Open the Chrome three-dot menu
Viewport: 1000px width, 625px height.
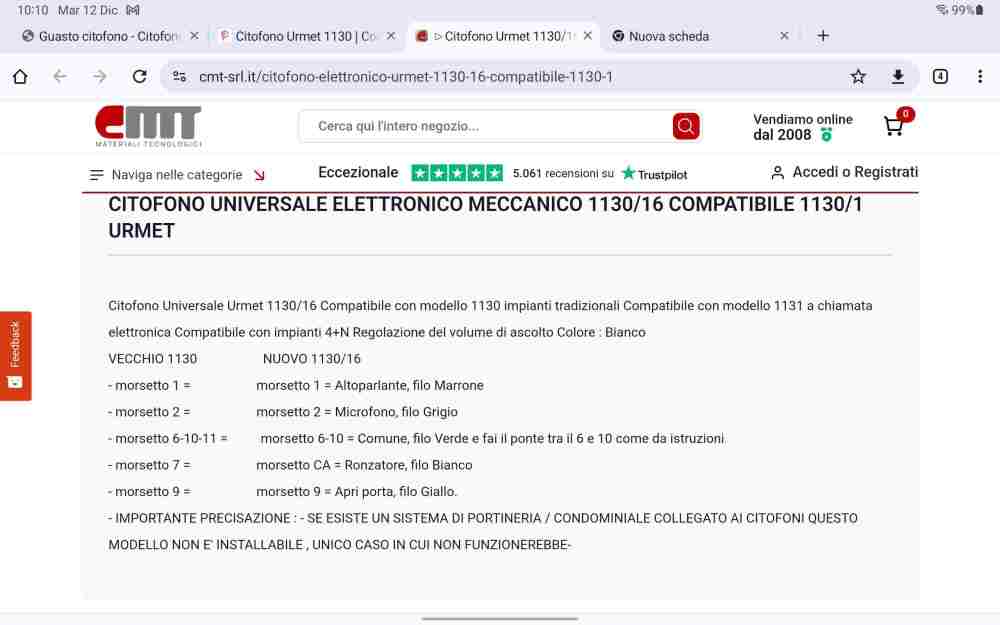tap(979, 77)
